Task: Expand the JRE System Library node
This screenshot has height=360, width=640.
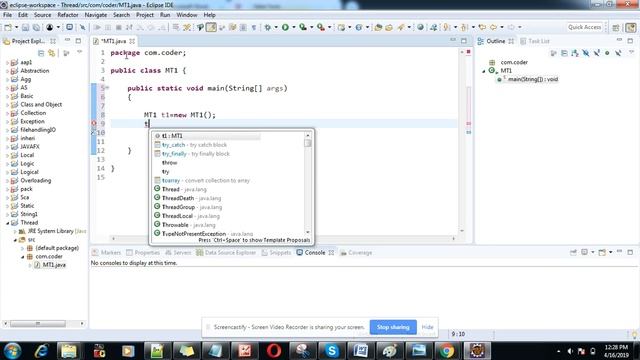Action: pyautogui.click(x=15, y=231)
